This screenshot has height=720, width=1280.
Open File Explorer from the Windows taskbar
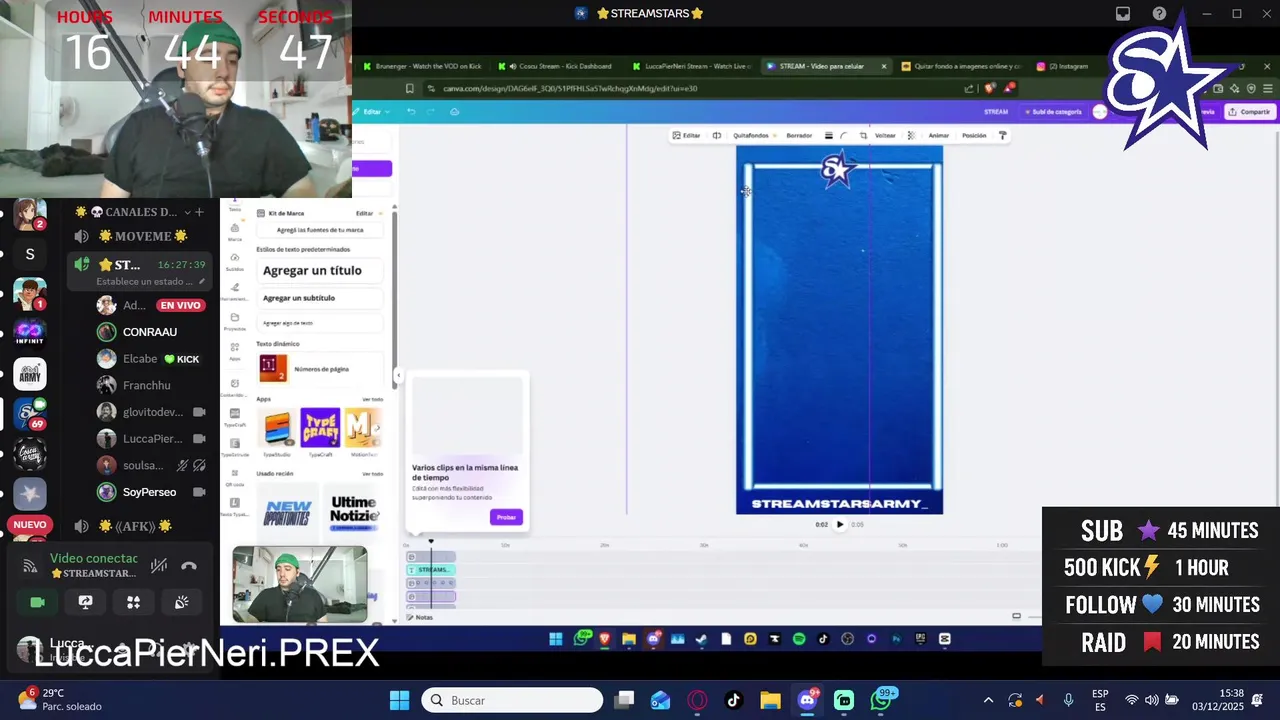coord(770,700)
